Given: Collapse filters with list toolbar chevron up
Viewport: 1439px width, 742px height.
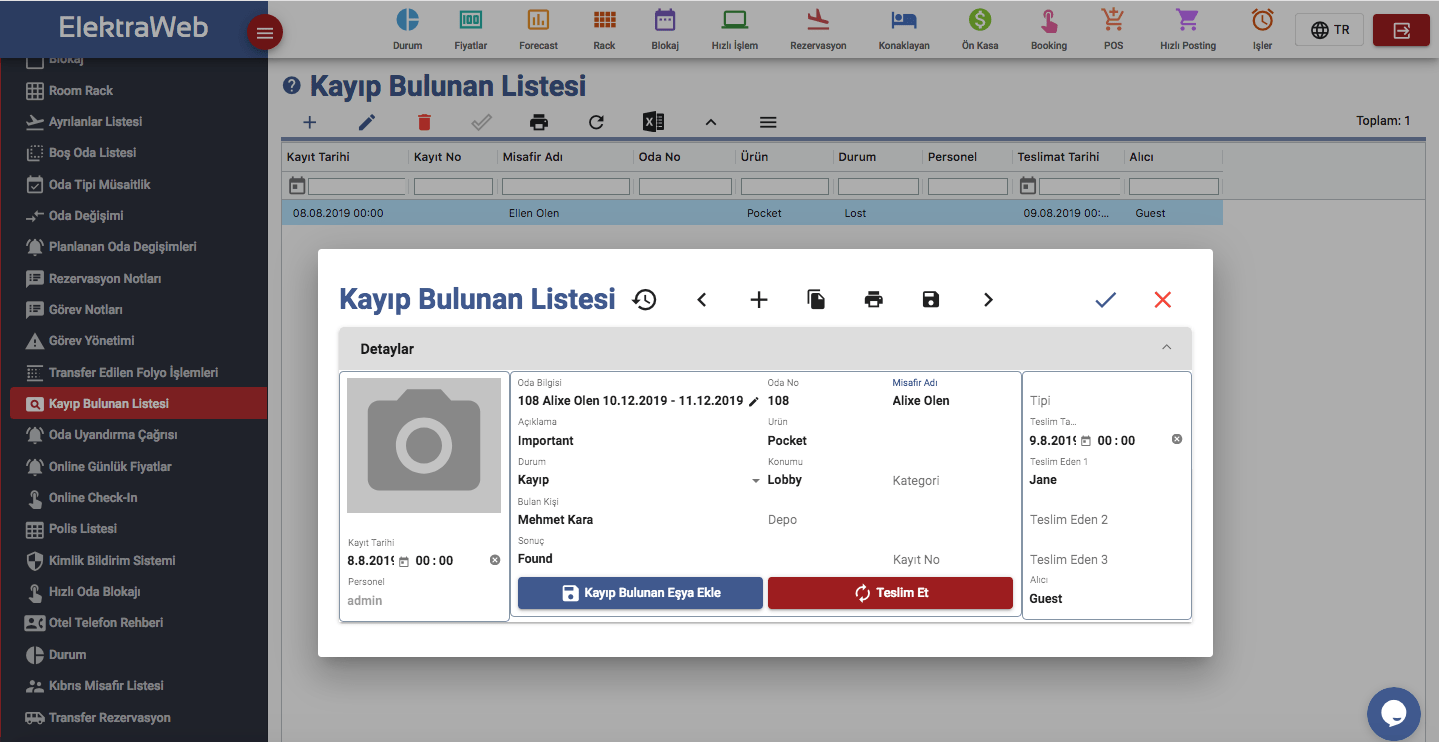Looking at the screenshot, I should pyautogui.click(x=711, y=122).
